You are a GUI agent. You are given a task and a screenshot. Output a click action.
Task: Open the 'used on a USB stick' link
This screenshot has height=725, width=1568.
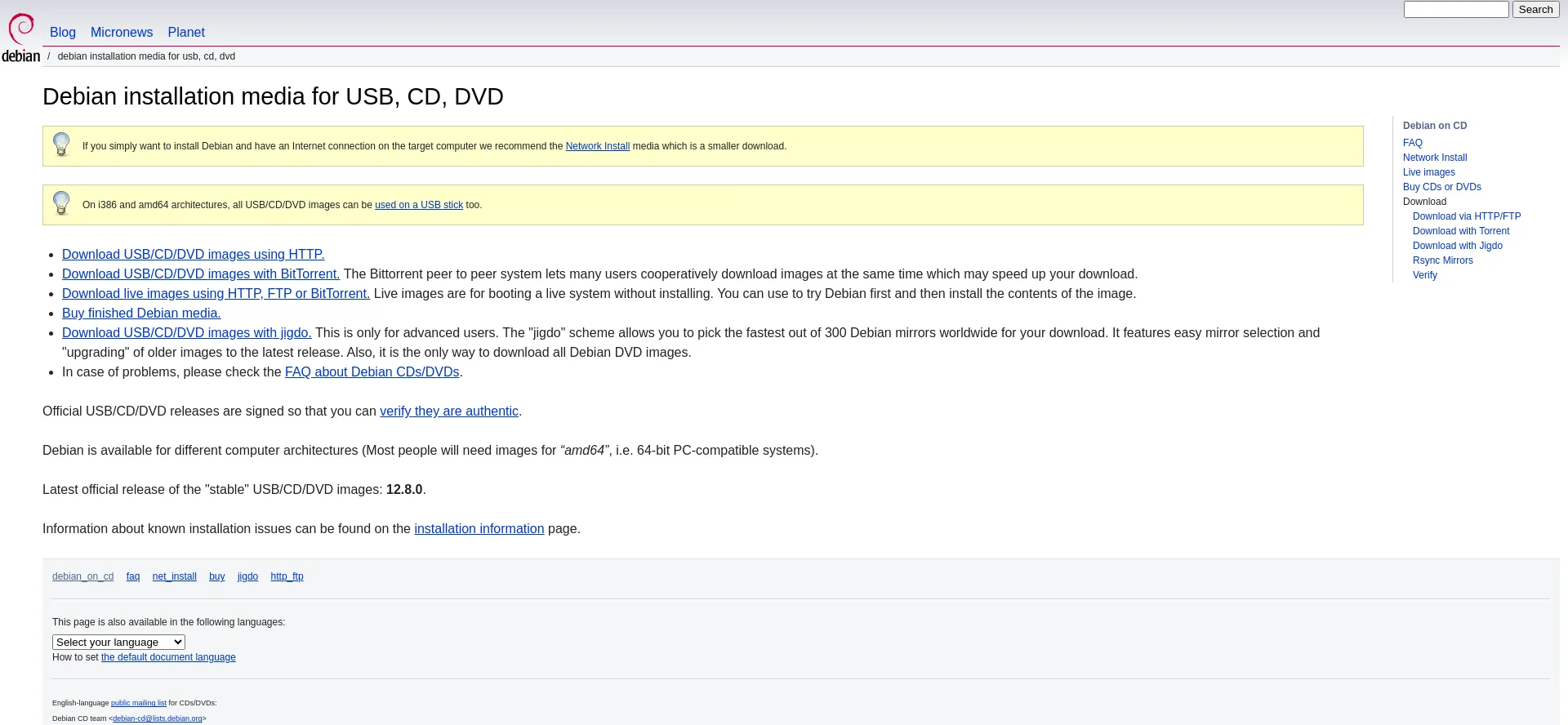pos(419,205)
